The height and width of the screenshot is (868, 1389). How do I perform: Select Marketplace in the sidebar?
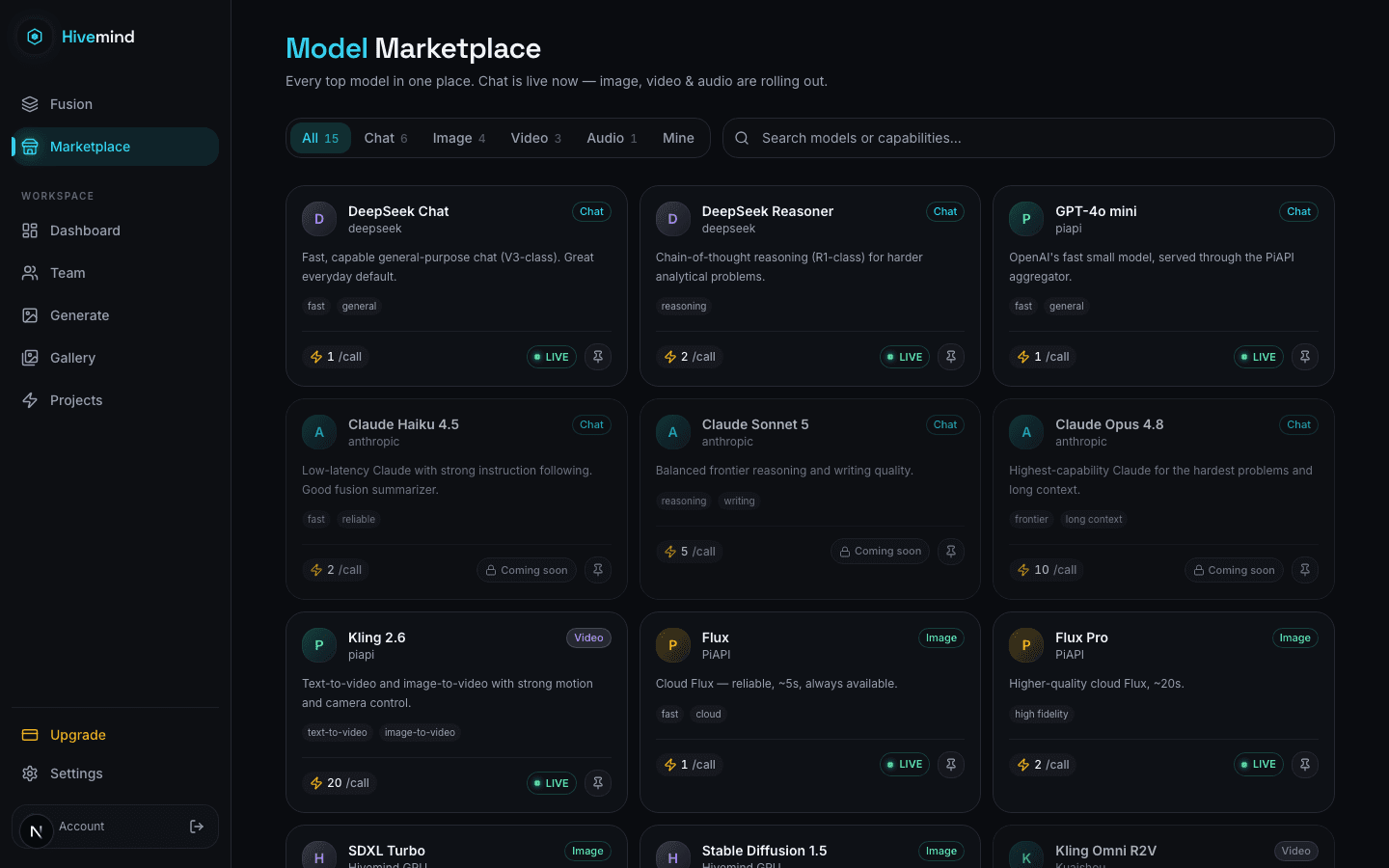point(115,147)
